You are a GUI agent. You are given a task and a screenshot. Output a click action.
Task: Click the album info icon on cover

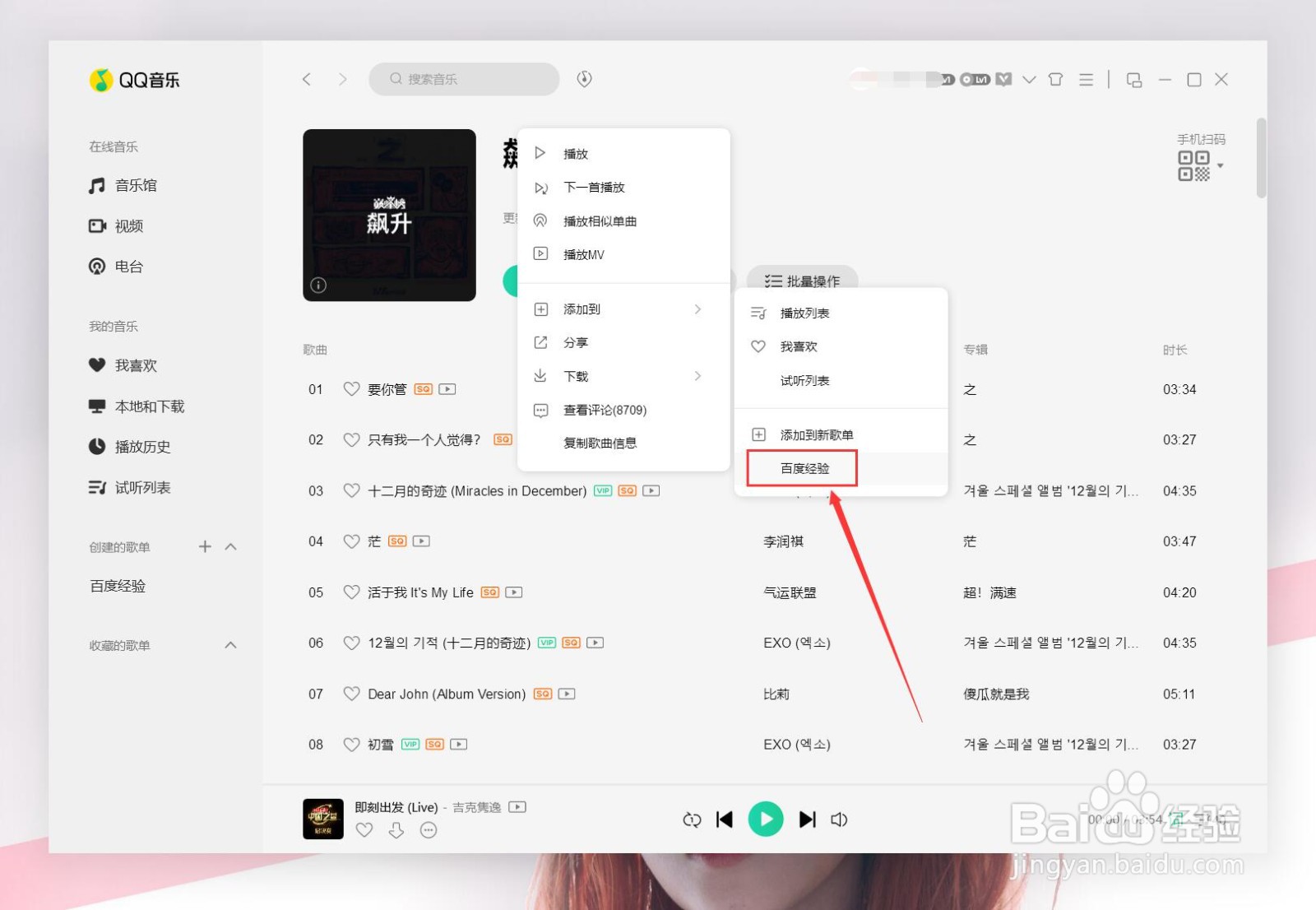point(318,285)
